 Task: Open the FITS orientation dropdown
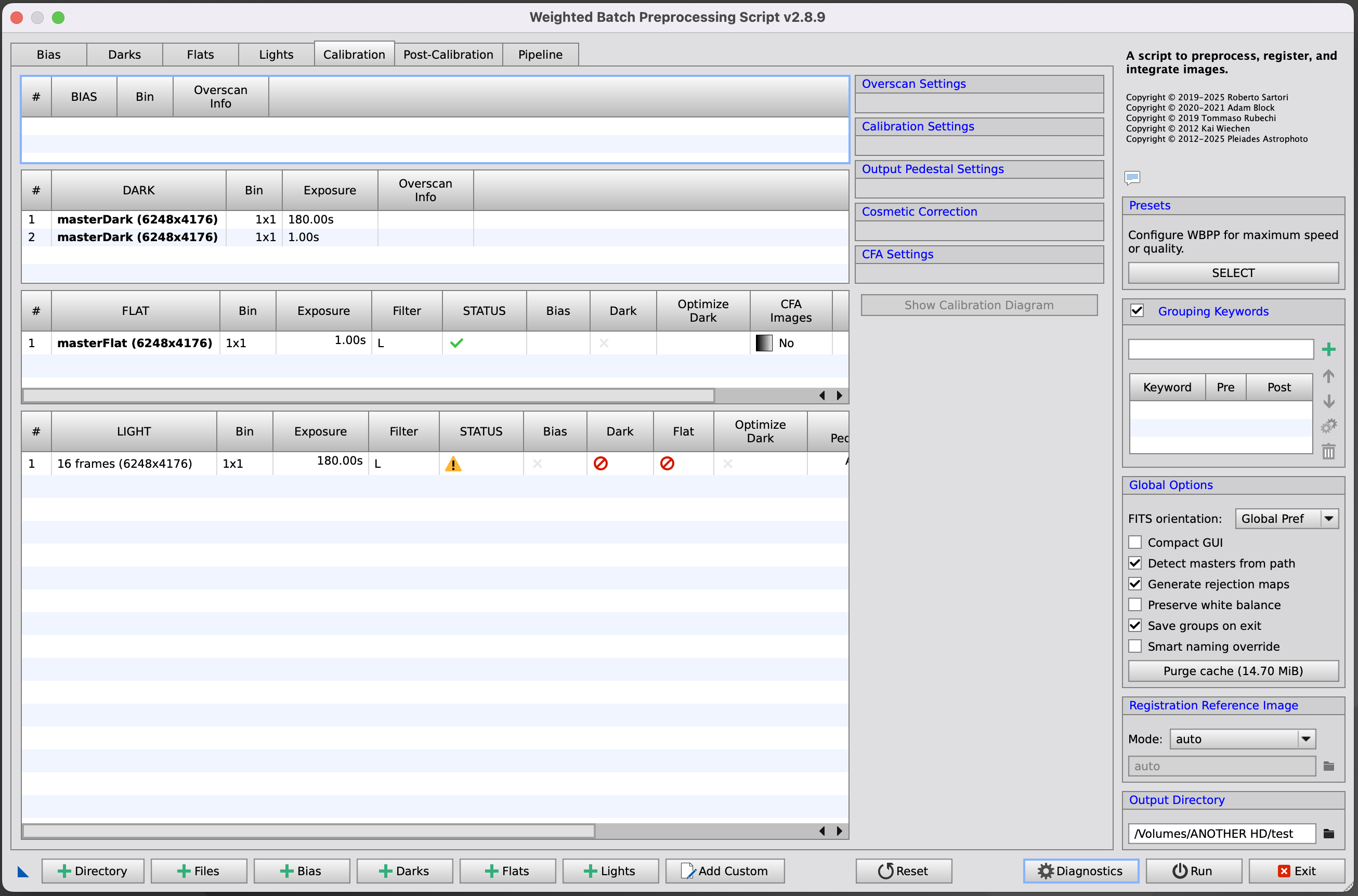[x=1286, y=519]
